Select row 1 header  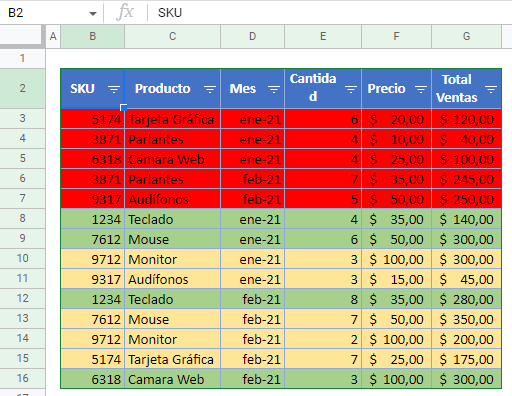(22, 58)
